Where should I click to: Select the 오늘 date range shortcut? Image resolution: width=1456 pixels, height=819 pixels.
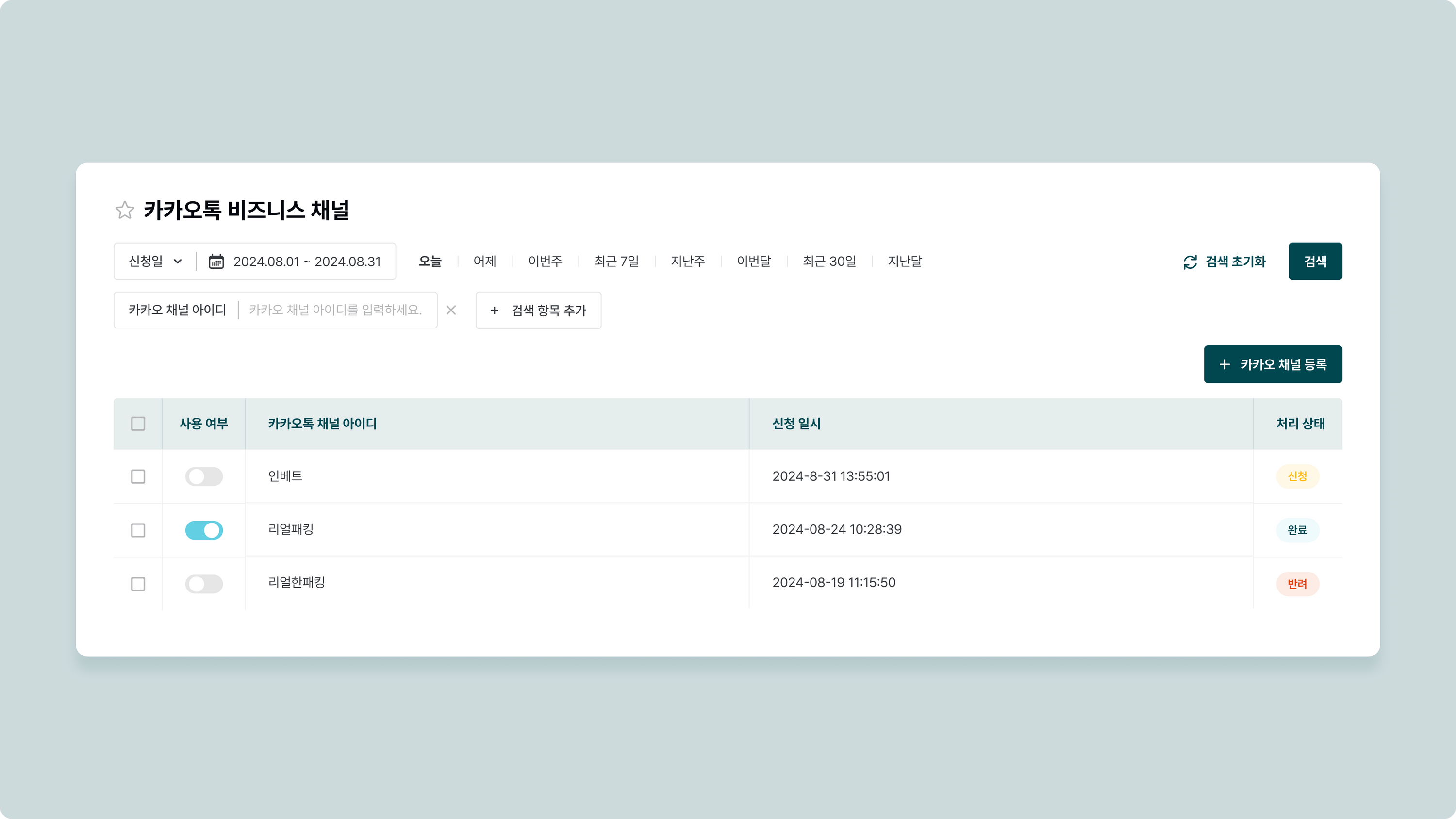pyautogui.click(x=430, y=261)
